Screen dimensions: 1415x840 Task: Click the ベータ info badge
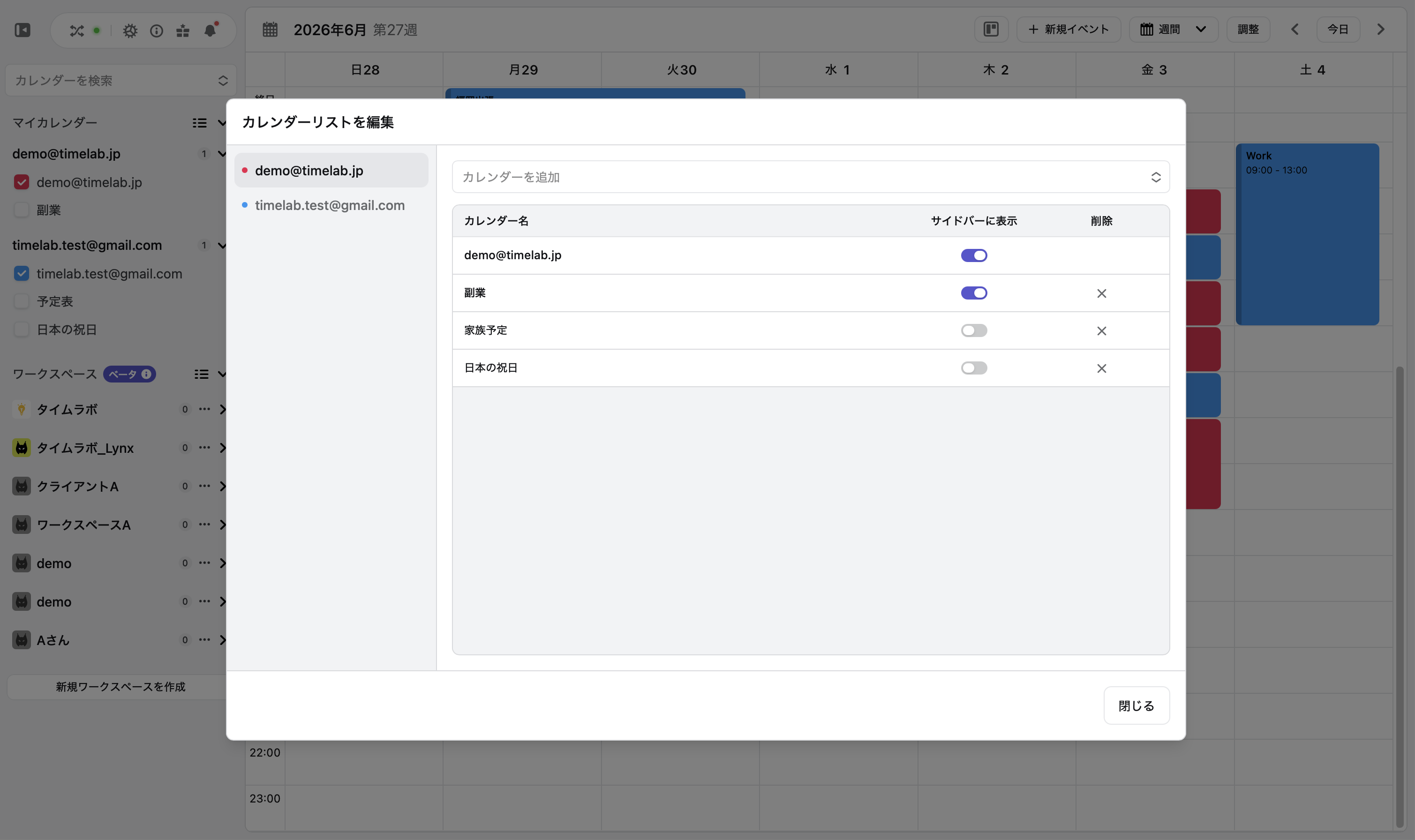tap(129, 374)
